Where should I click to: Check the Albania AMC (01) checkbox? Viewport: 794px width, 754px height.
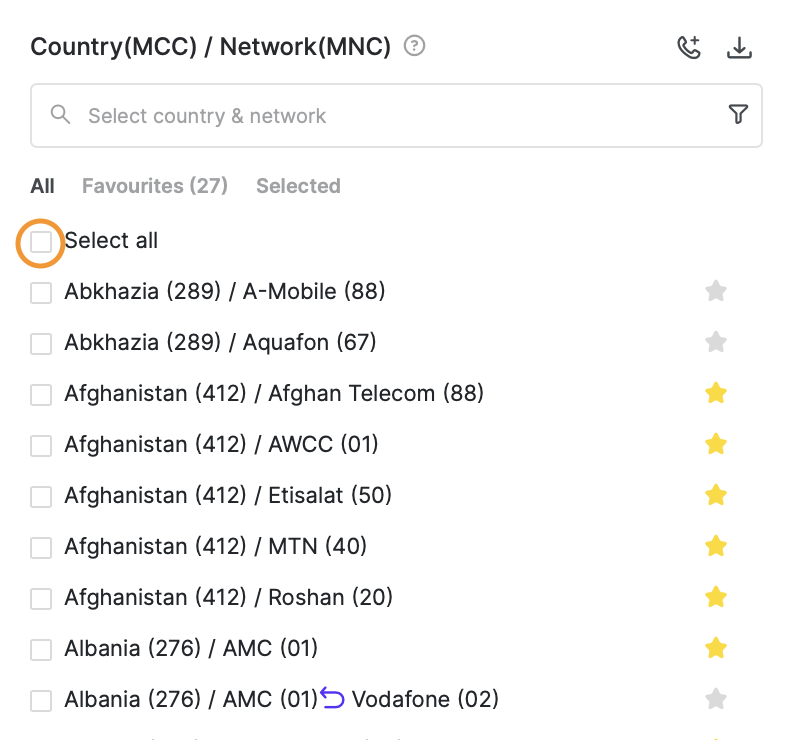point(41,650)
